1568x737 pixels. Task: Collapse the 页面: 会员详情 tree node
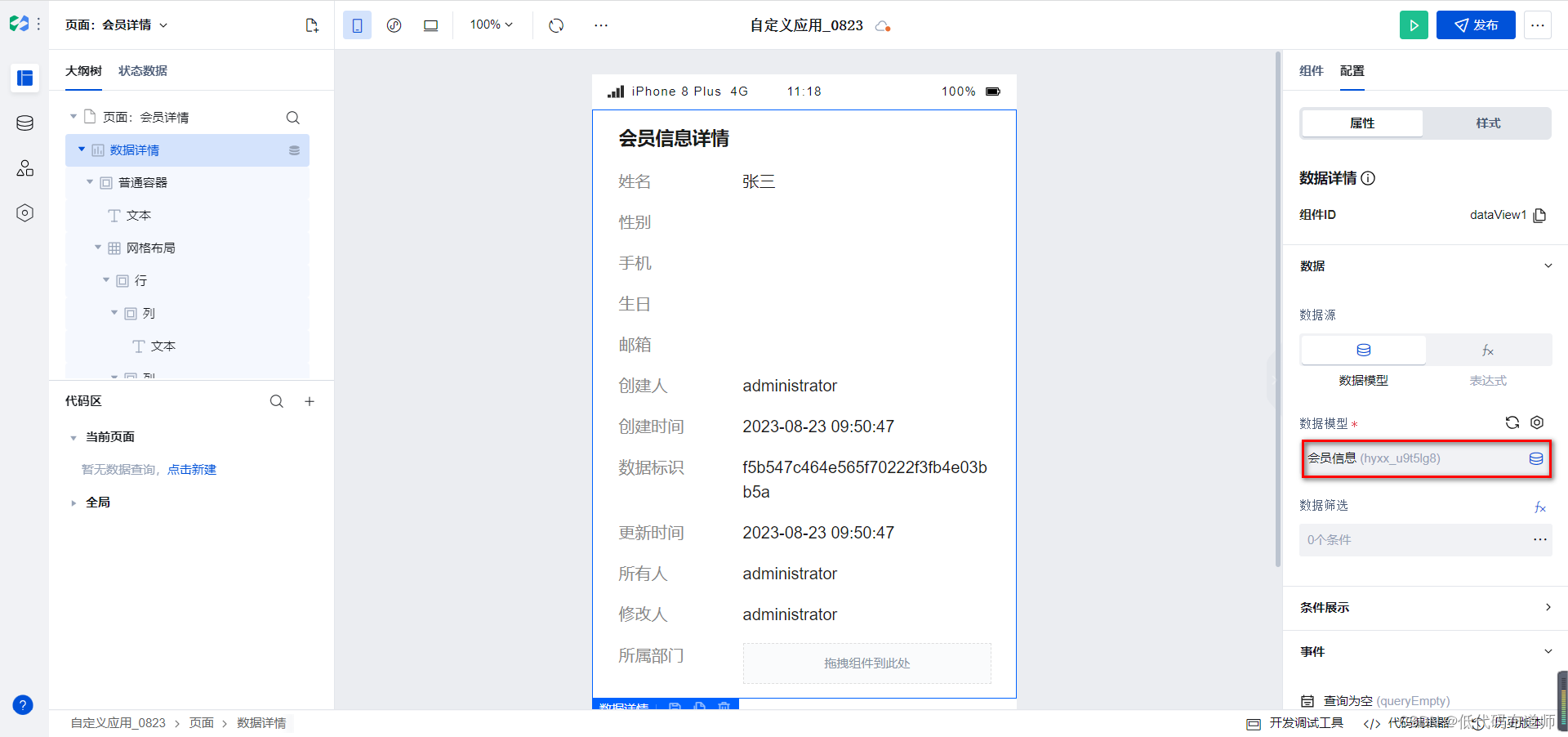(73, 117)
